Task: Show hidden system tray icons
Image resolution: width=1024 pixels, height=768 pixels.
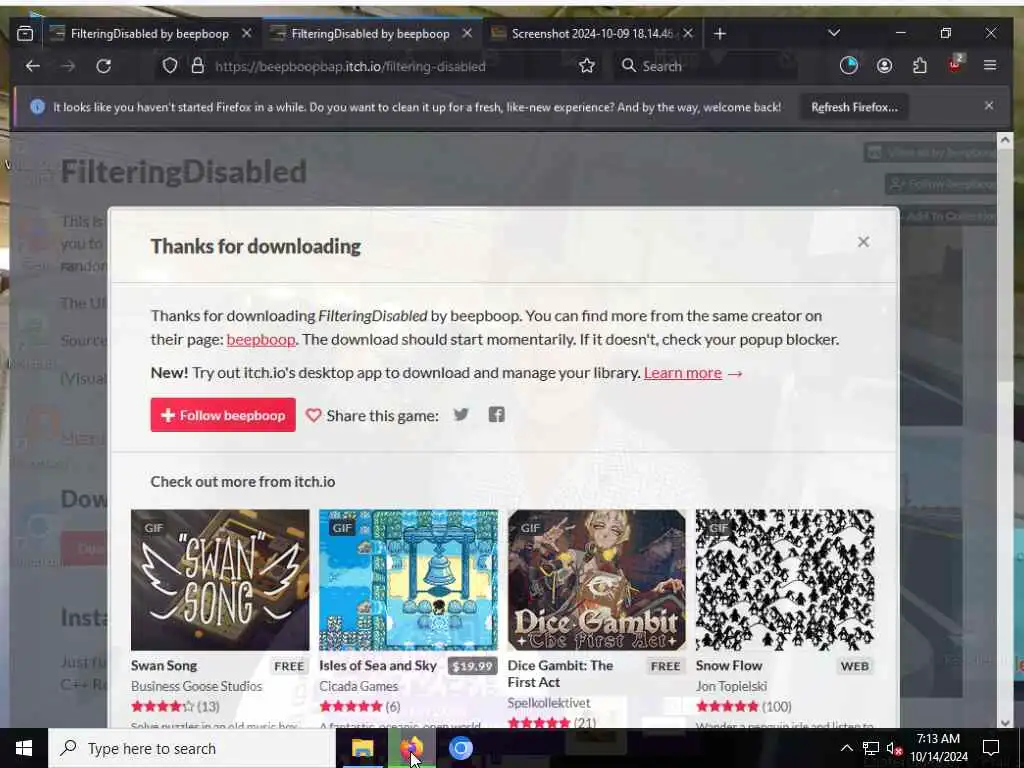Action: click(x=846, y=748)
